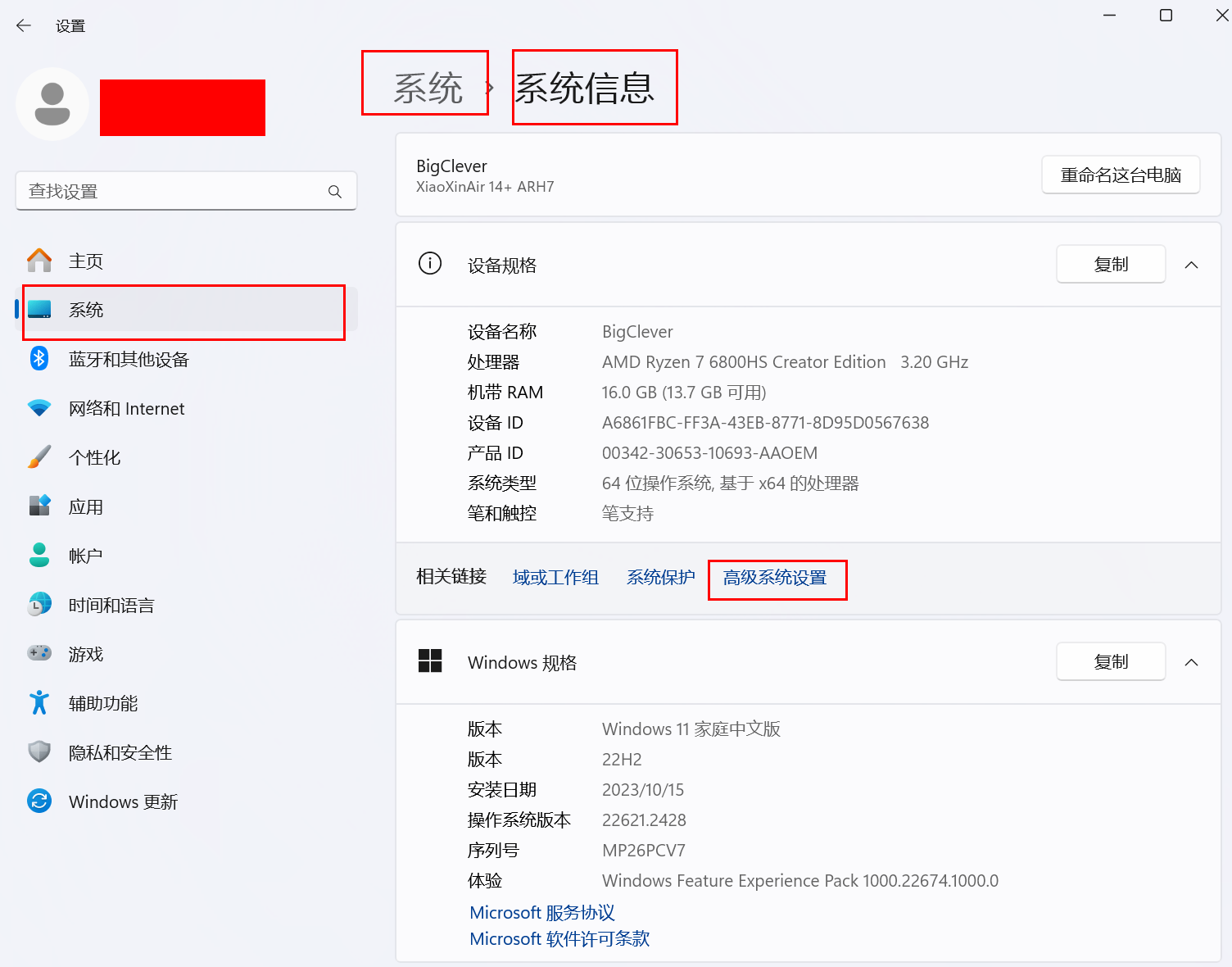Click the back arrow icon
The height and width of the screenshot is (967, 1232).
point(24,26)
